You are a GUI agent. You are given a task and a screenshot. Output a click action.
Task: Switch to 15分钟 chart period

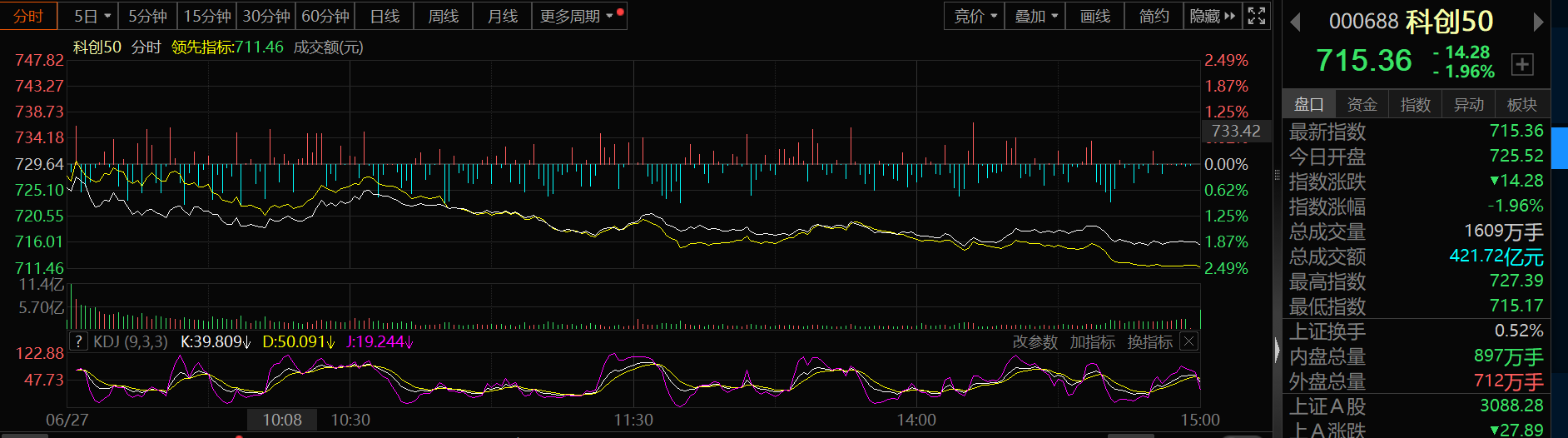207,16
